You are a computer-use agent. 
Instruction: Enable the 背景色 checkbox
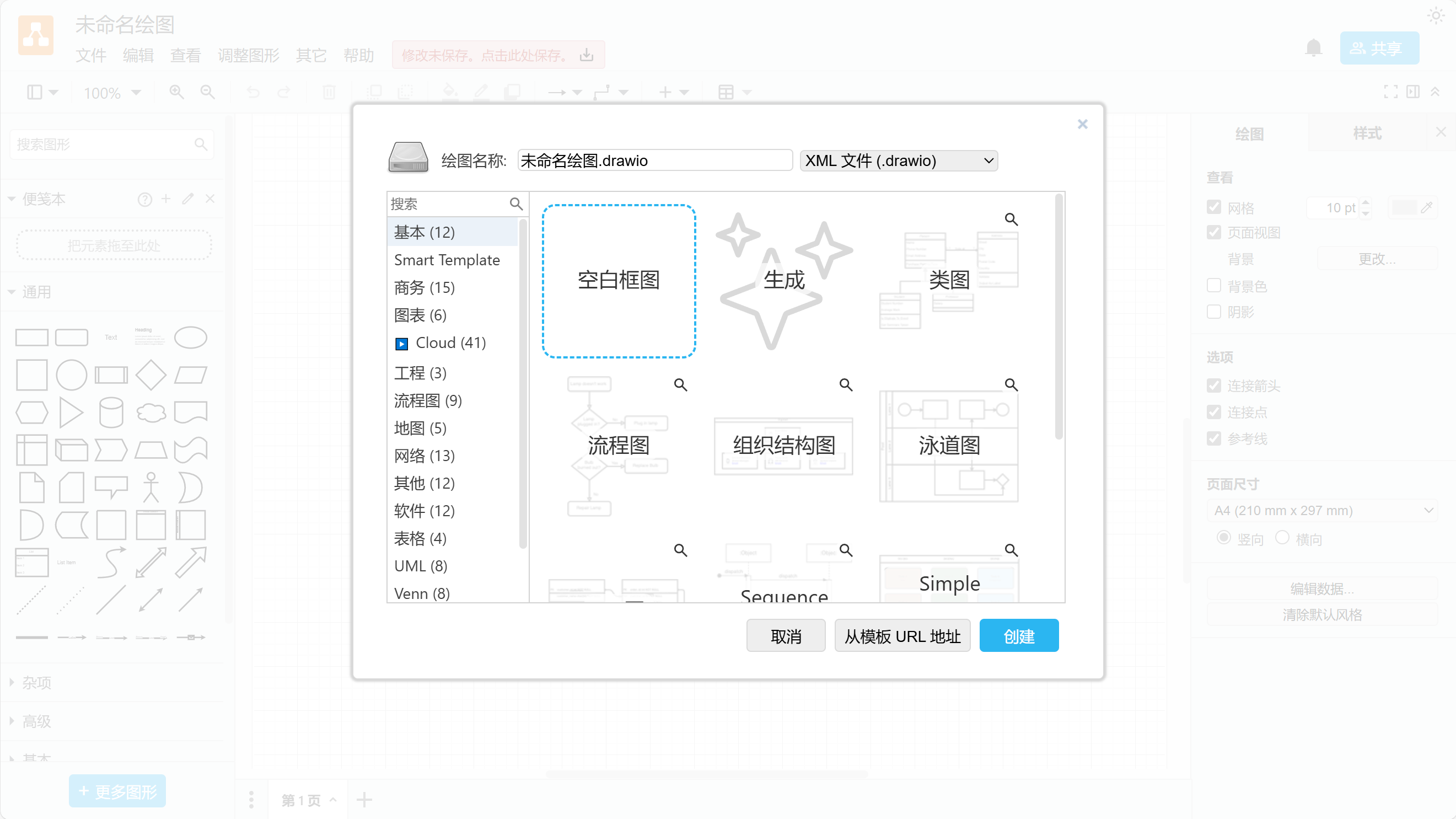point(1213,286)
